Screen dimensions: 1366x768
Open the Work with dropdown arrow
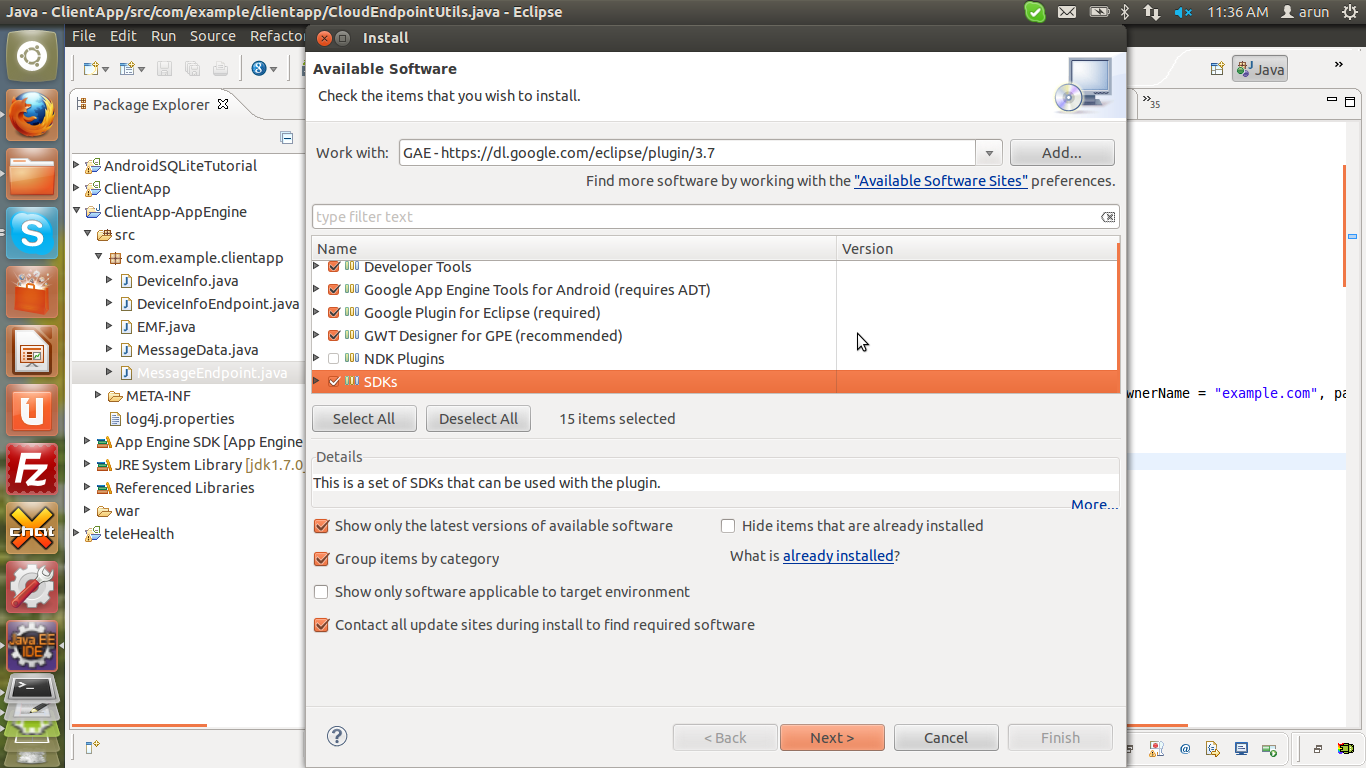(989, 153)
